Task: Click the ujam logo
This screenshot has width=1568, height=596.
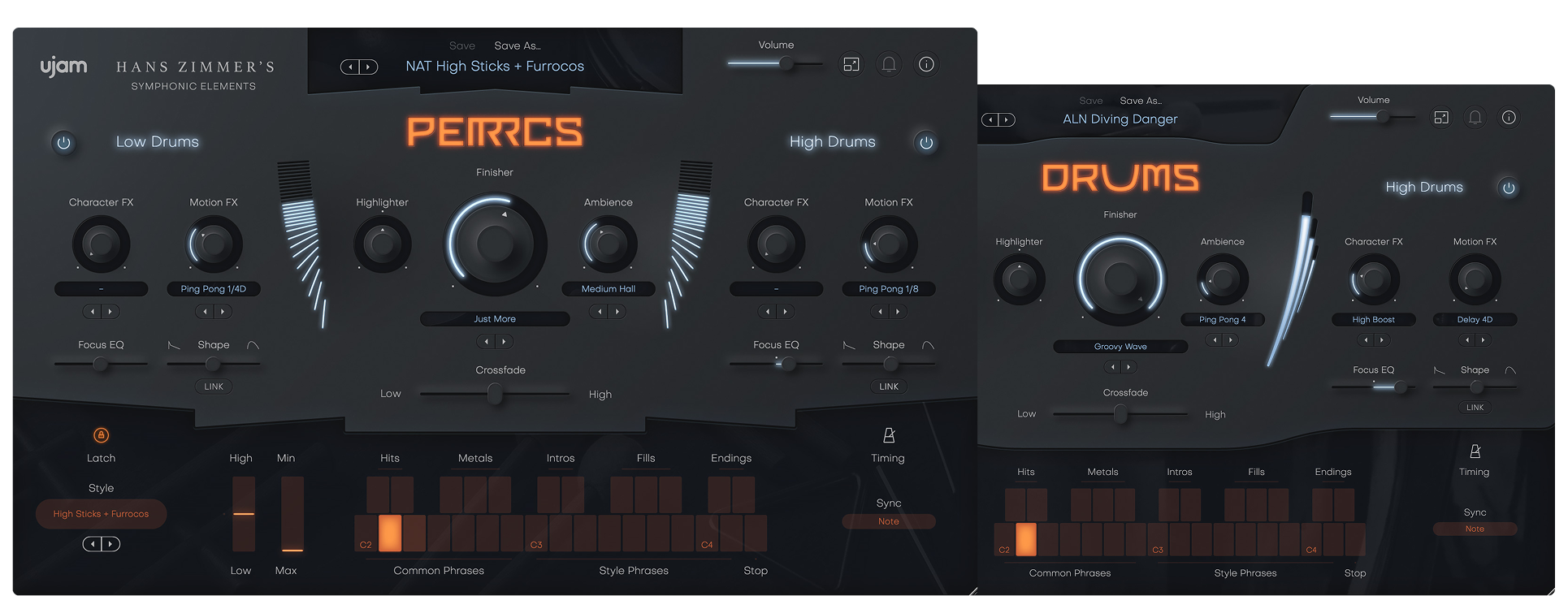Action: tap(63, 67)
